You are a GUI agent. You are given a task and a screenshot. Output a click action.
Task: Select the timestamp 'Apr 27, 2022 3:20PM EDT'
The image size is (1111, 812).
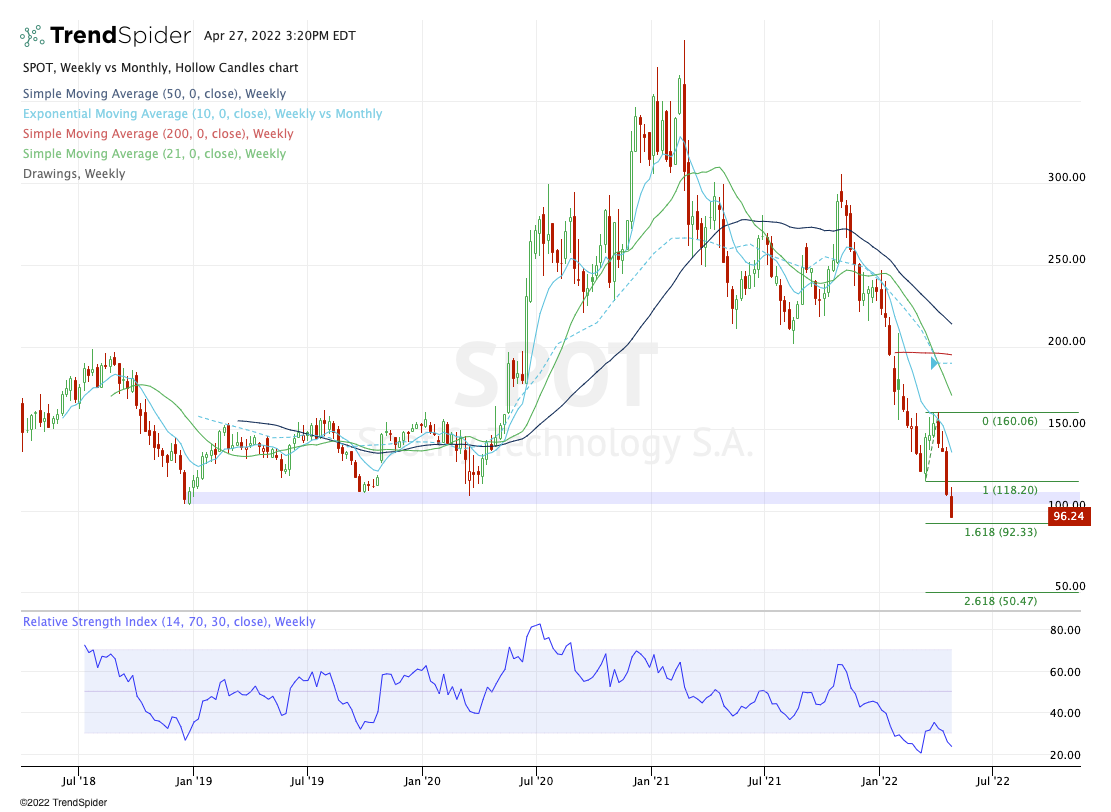click(x=280, y=35)
